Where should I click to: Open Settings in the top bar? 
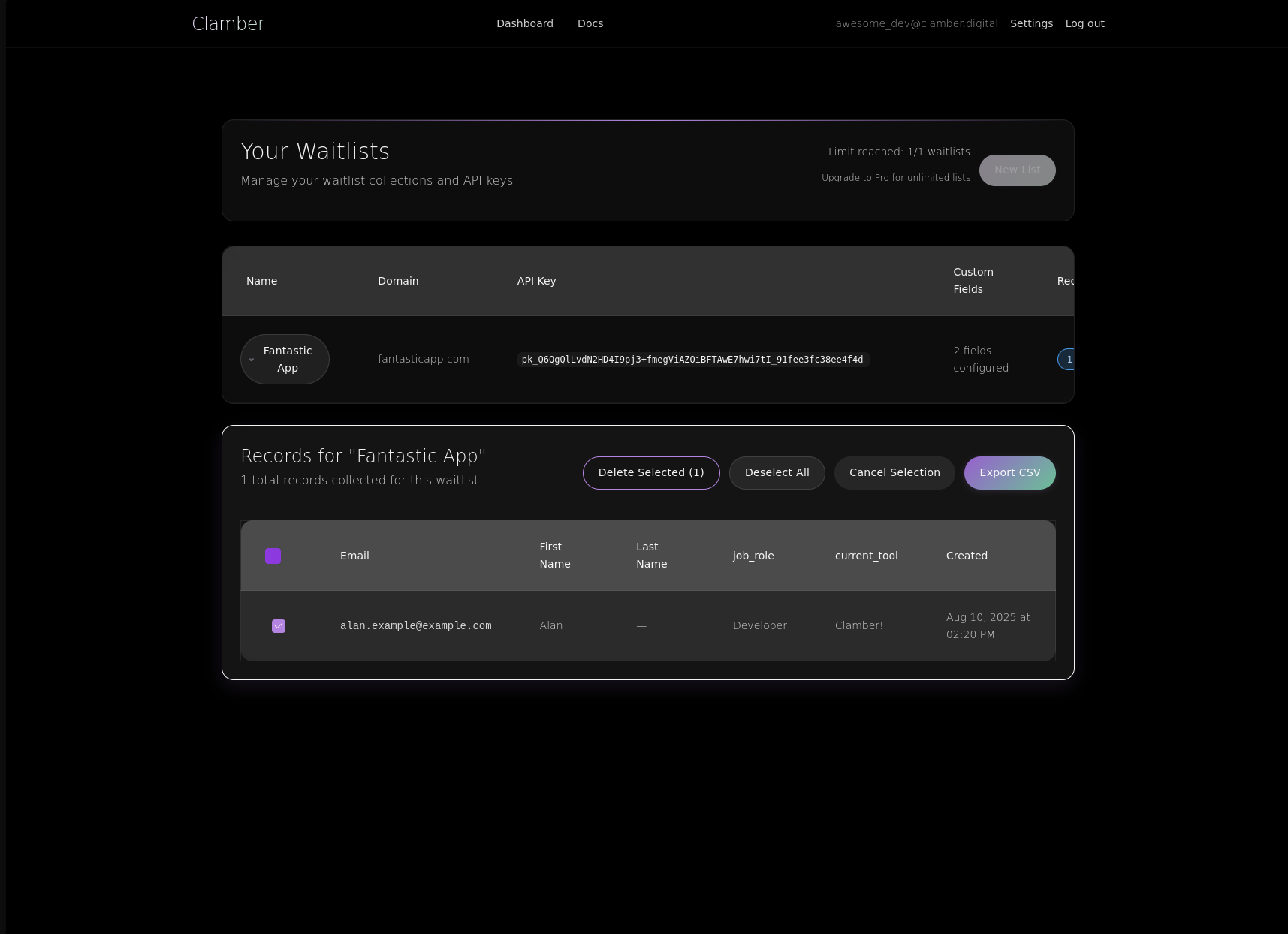(x=1031, y=23)
